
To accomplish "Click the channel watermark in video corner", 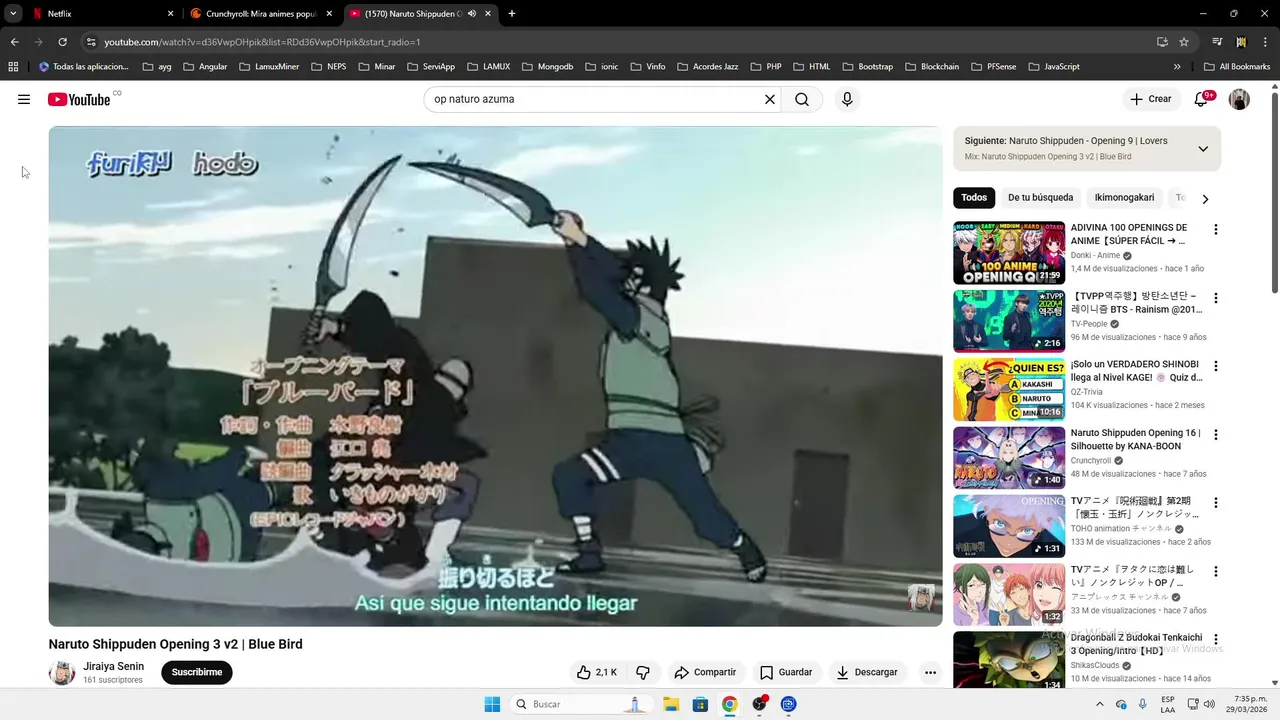I will 920,597.
